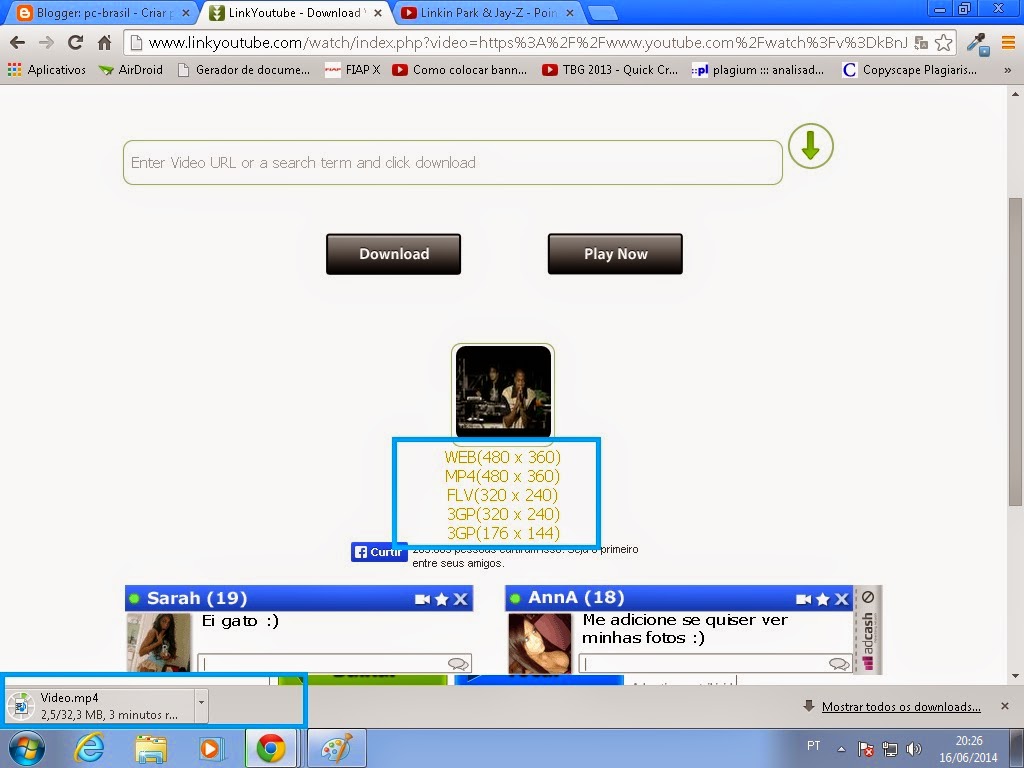Close the Linkin Park & Jay-Z tab
Viewport: 1024px width, 768px height.
569,12
